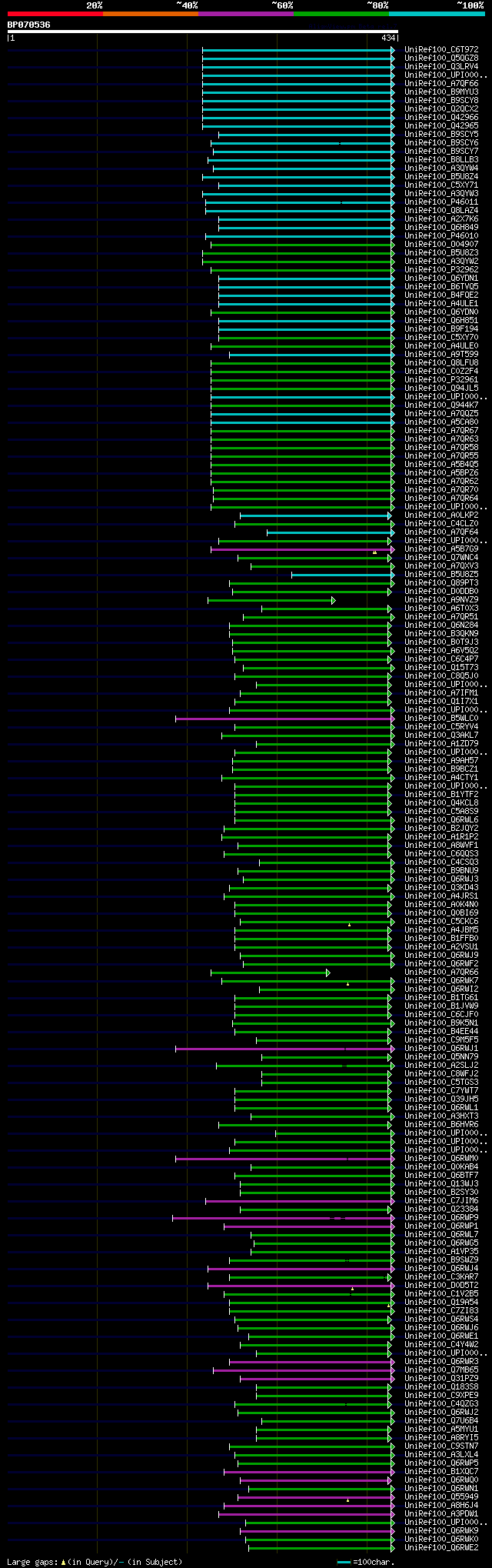
Task: Select label UniRef100_A1R1P2
Action: (441, 837)
